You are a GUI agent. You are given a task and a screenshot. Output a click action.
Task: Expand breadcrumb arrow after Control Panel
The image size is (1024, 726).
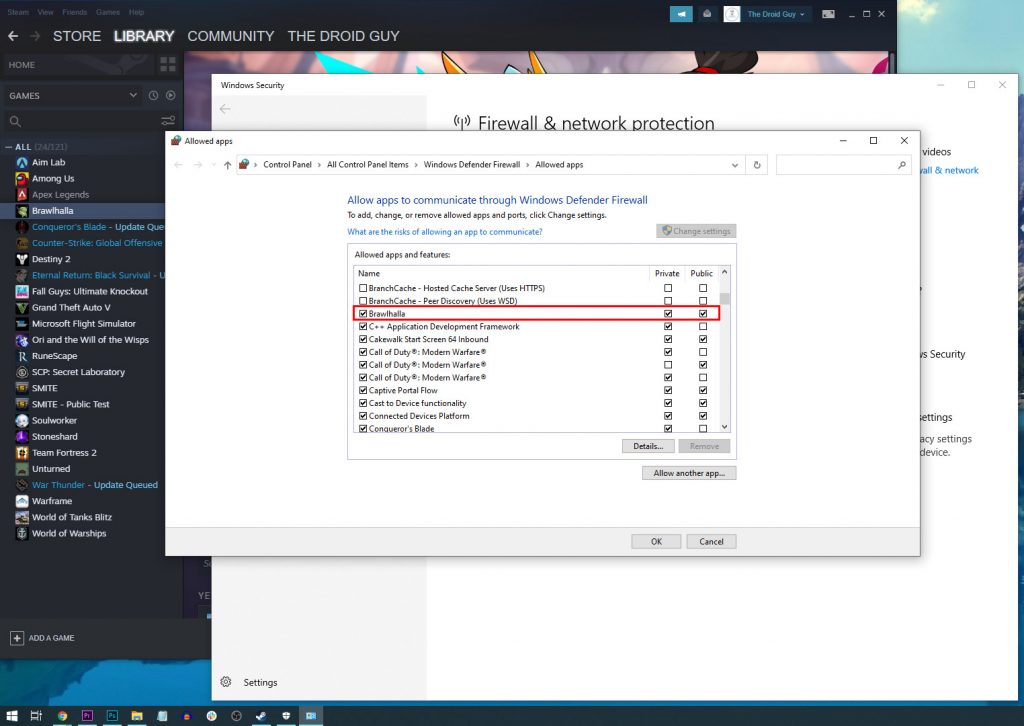click(x=319, y=165)
